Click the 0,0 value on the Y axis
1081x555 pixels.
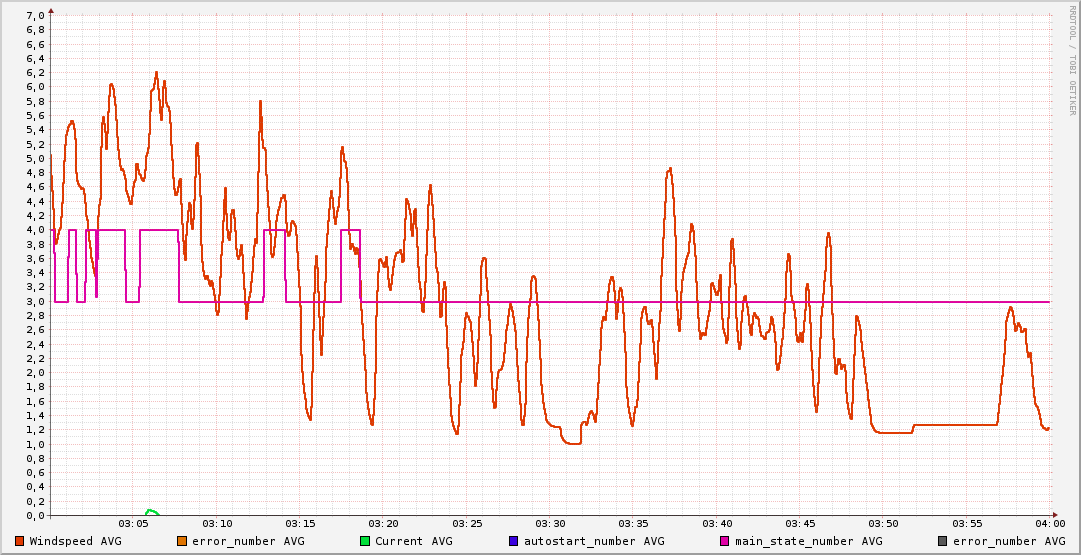[x=34, y=516]
